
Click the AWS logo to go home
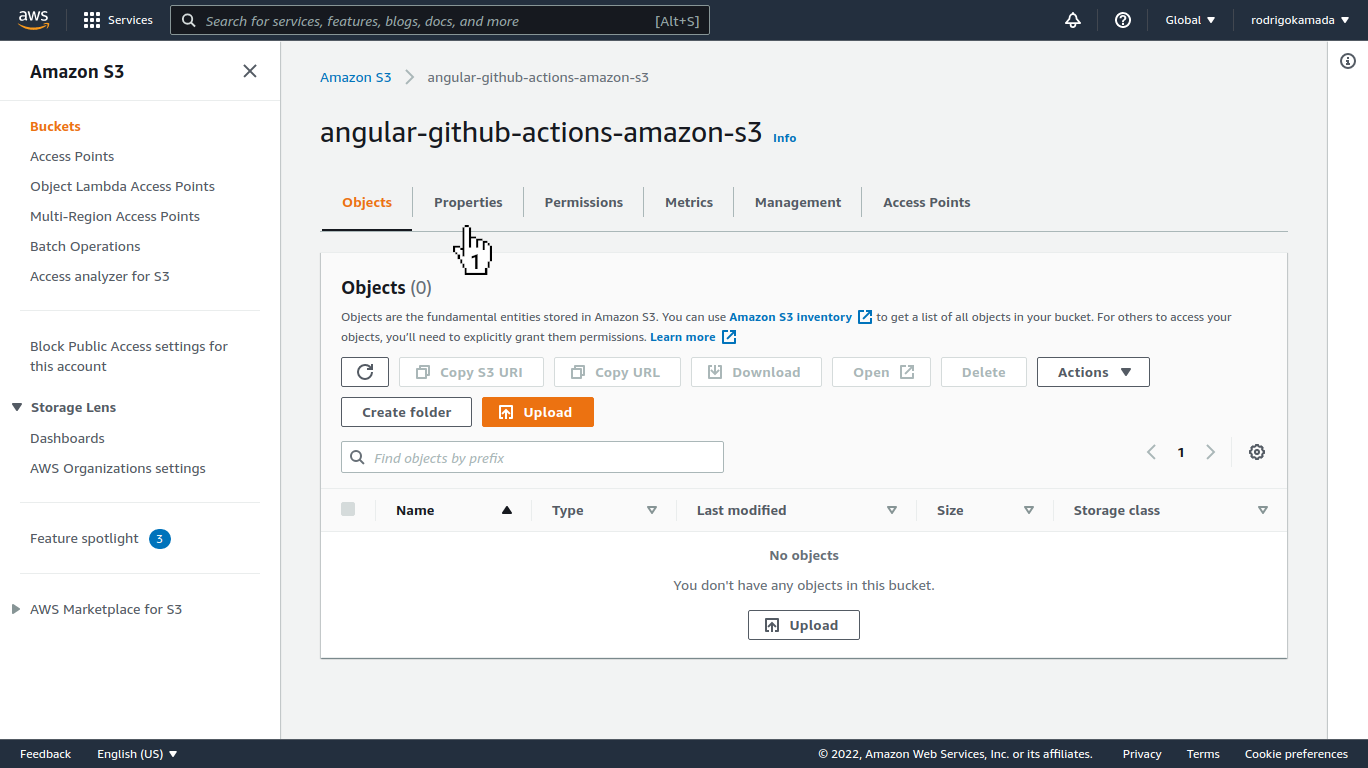pyautogui.click(x=33, y=19)
